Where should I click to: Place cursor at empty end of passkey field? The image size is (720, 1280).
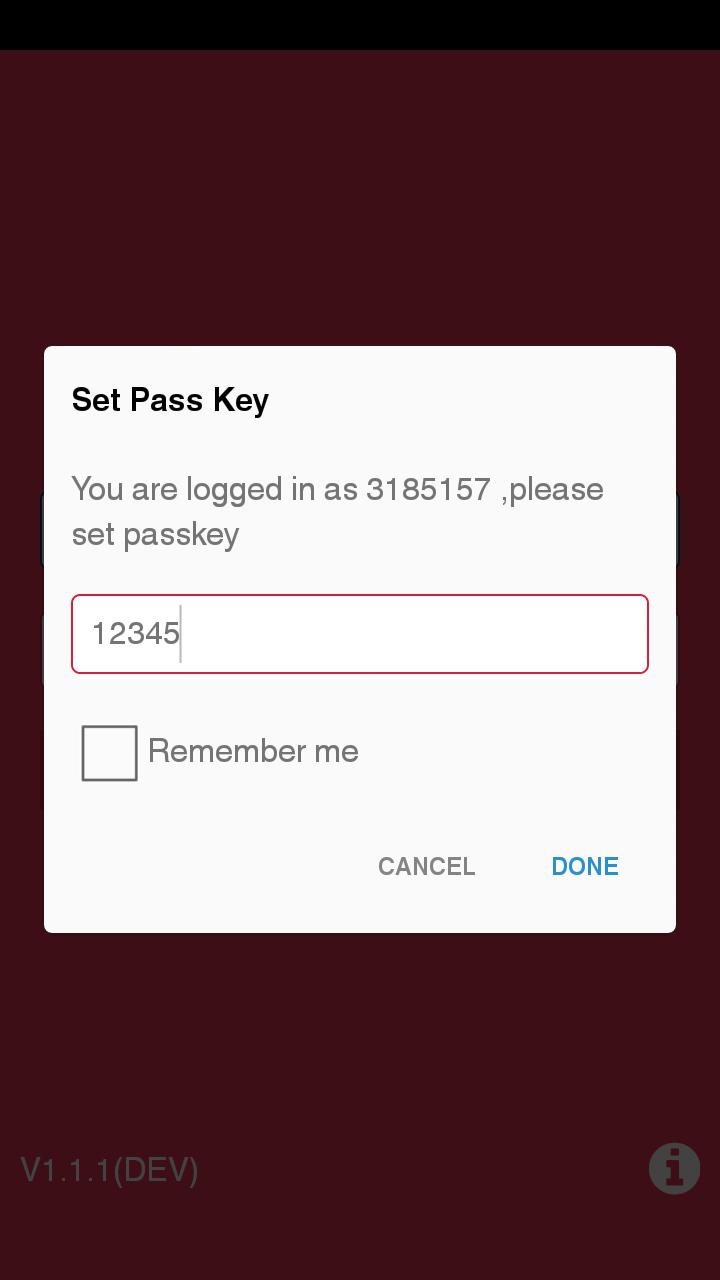coord(450,634)
